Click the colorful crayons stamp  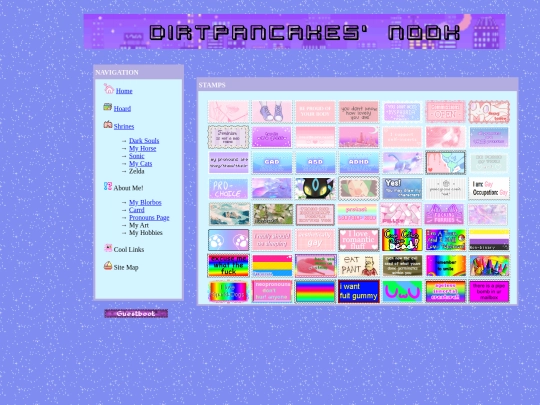489,266
